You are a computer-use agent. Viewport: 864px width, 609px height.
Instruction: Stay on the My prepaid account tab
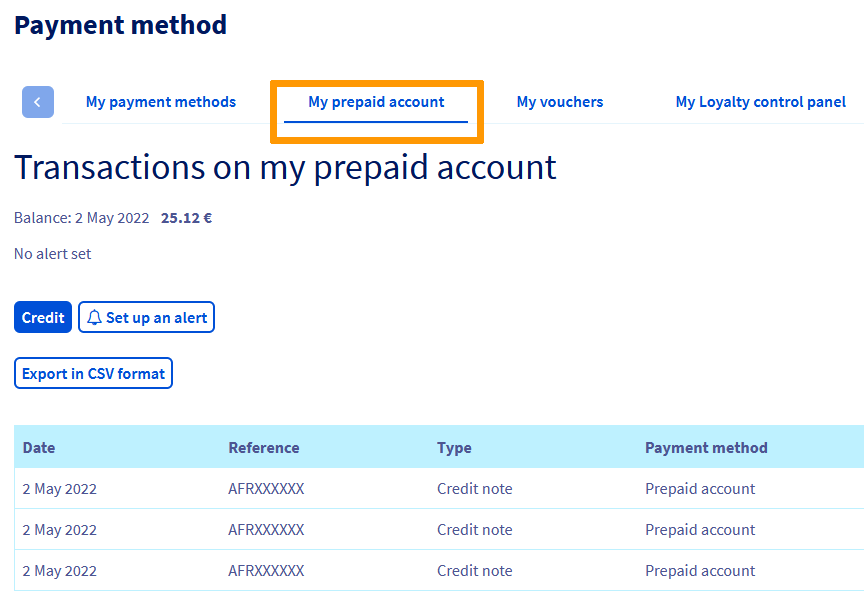(376, 102)
